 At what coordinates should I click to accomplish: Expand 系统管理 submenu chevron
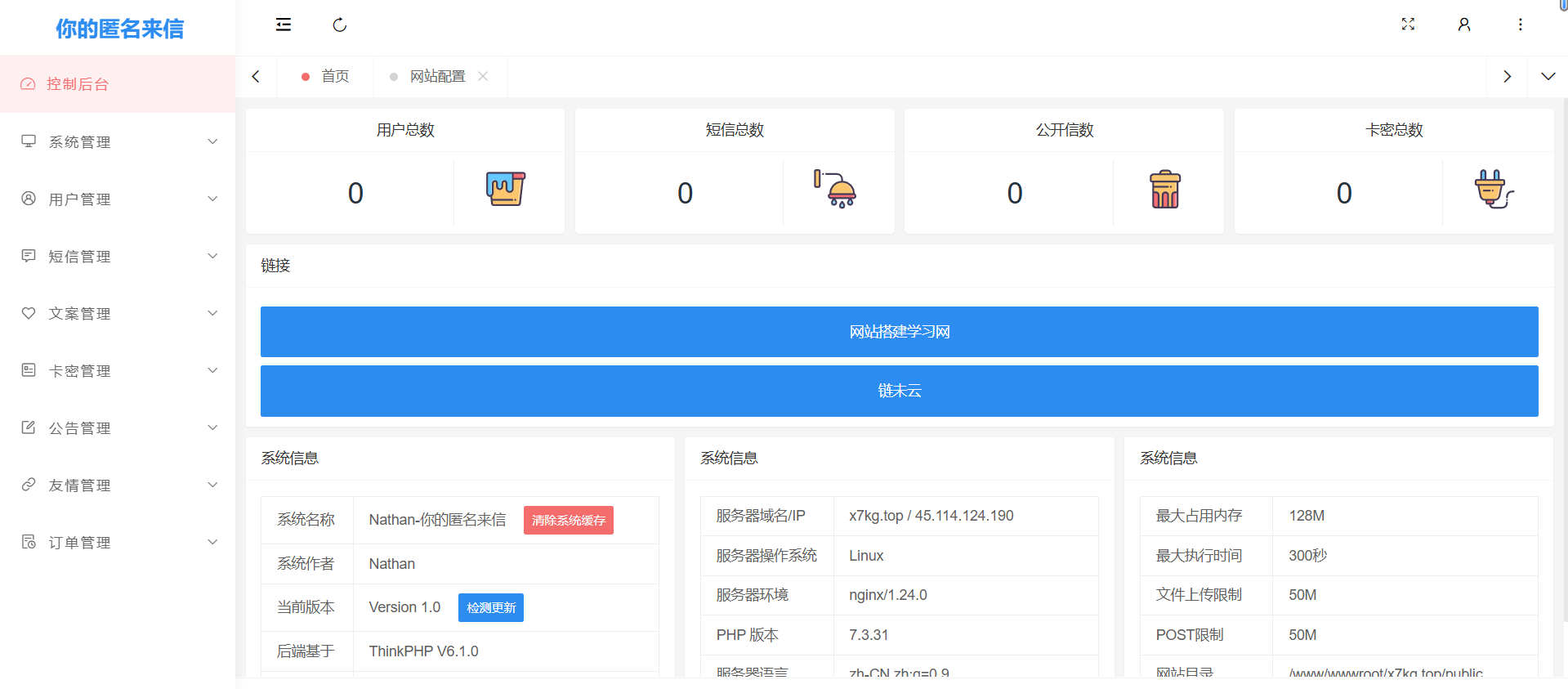212,141
